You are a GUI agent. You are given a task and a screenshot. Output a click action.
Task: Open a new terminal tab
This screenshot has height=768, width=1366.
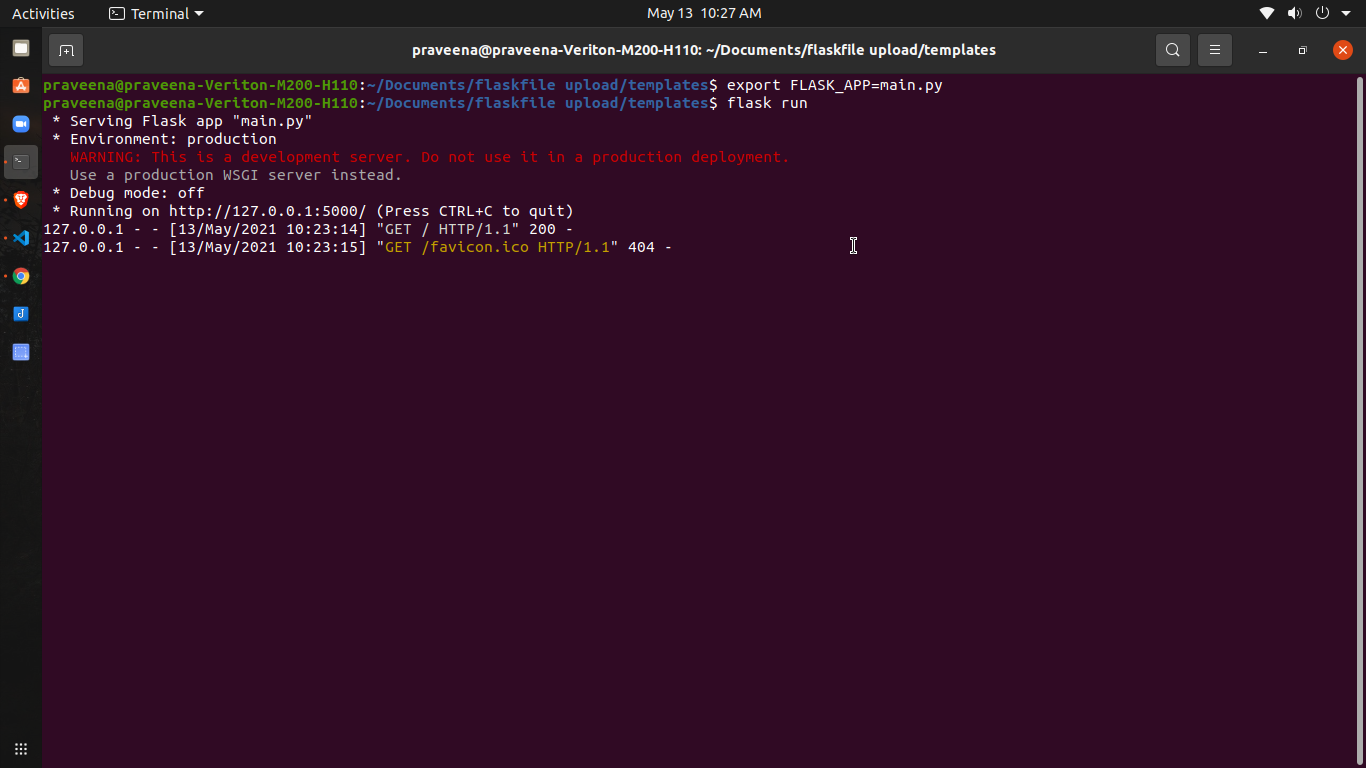pyautogui.click(x=66, y=50)
